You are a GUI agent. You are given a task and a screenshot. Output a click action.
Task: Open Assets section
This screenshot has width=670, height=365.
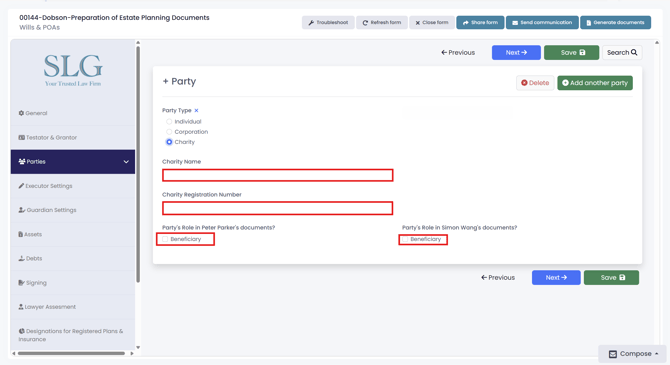(73, 234)
